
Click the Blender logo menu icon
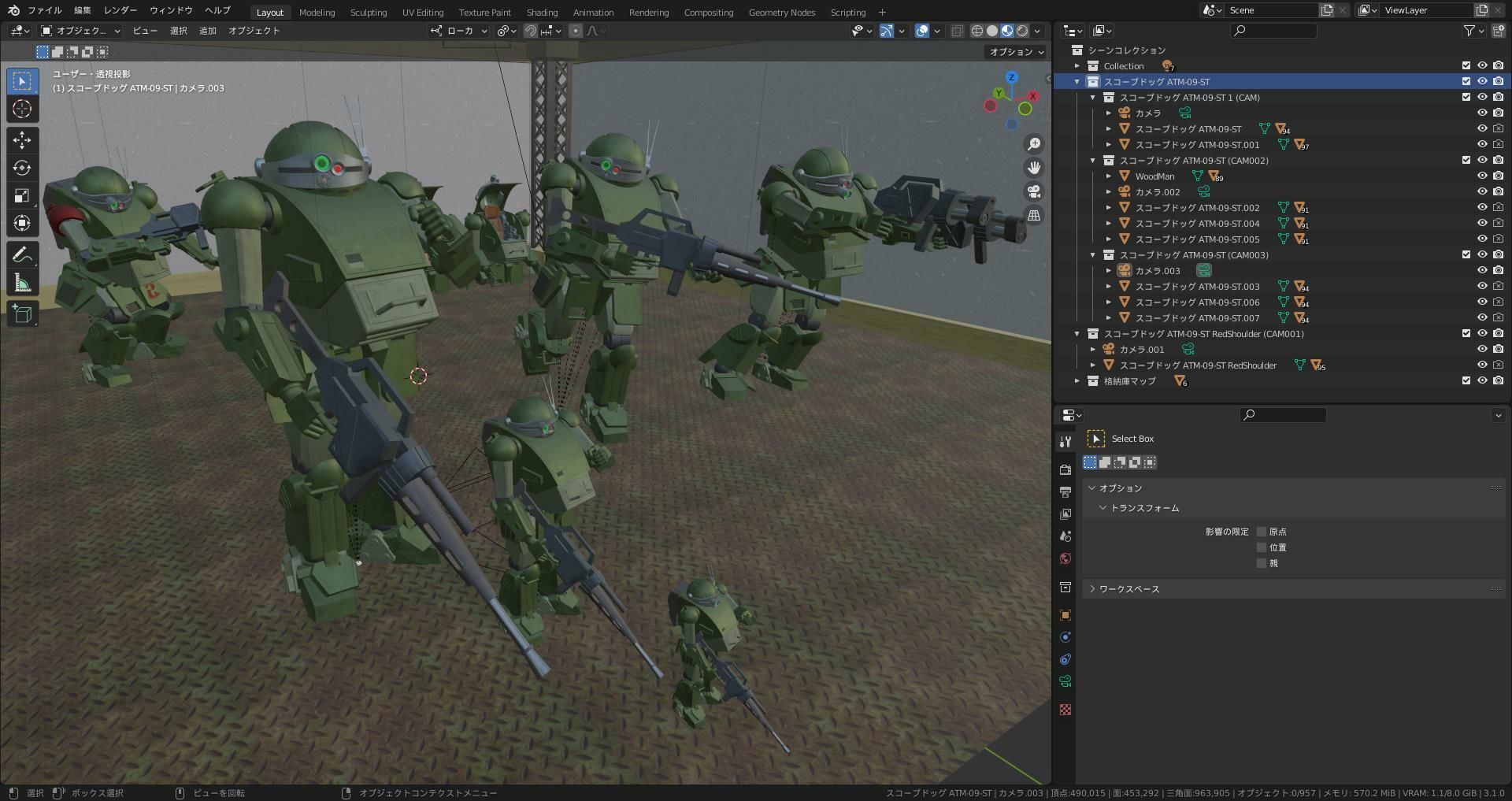click(x=13, y=10)
